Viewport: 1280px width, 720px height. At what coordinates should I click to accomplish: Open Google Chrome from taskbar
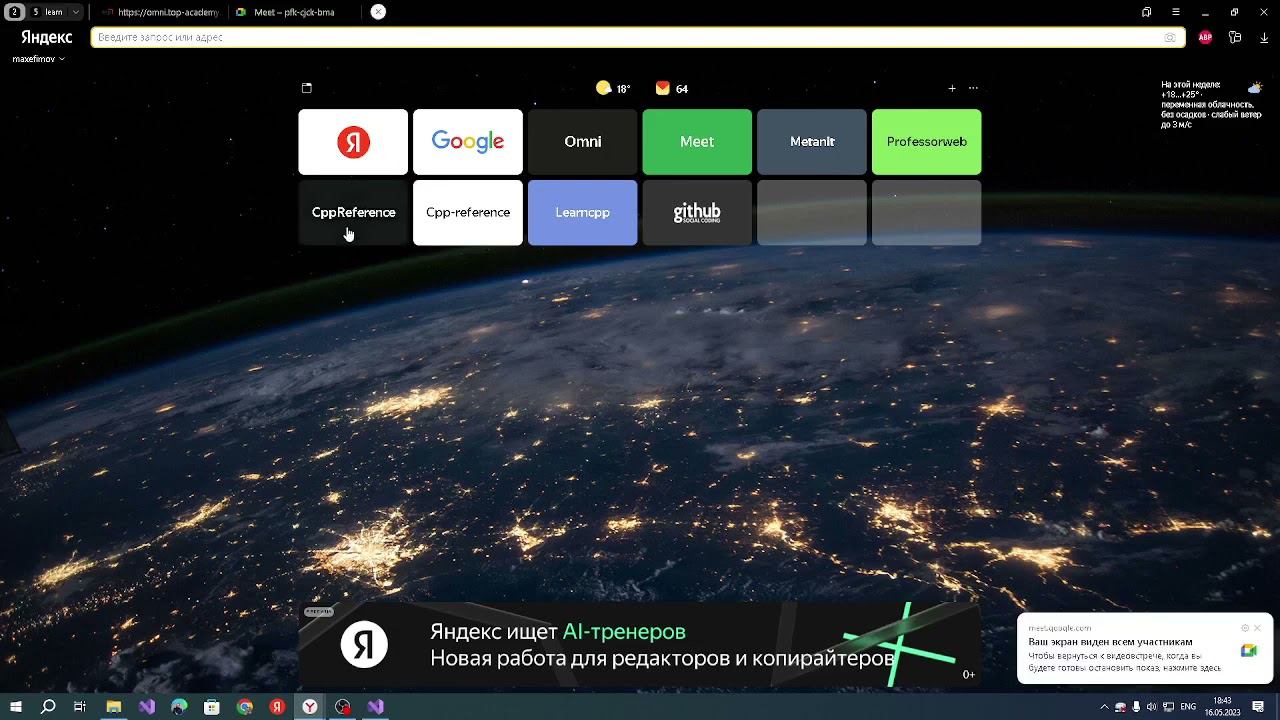pos(245,707)
